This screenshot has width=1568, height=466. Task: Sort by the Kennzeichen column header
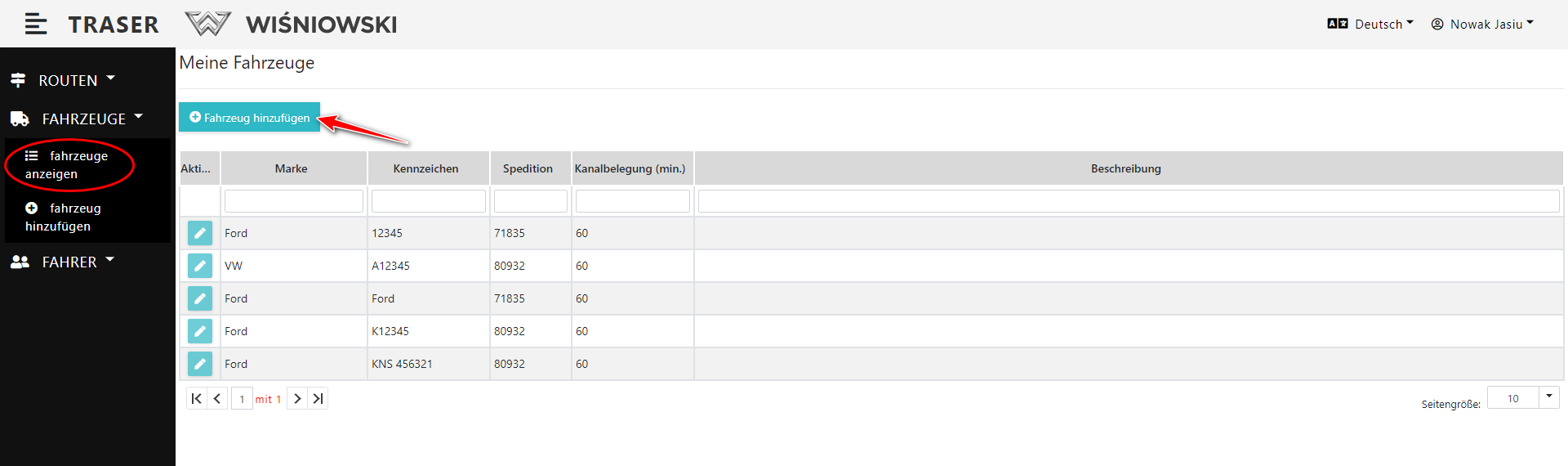(x=425, y=168)
